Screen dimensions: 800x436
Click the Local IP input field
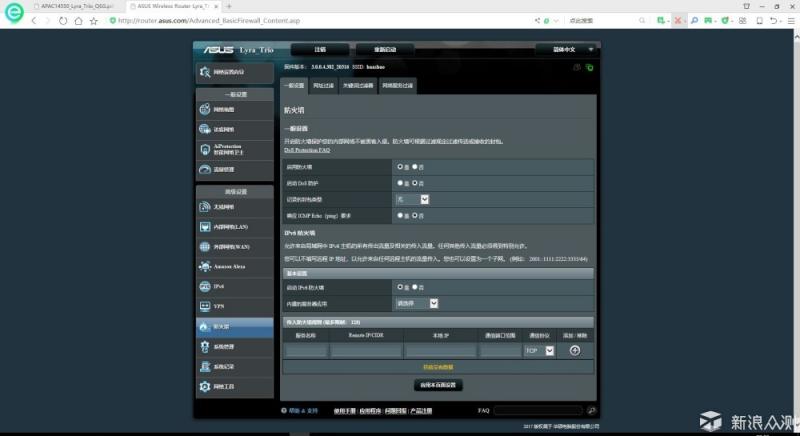tap(441, 351)
